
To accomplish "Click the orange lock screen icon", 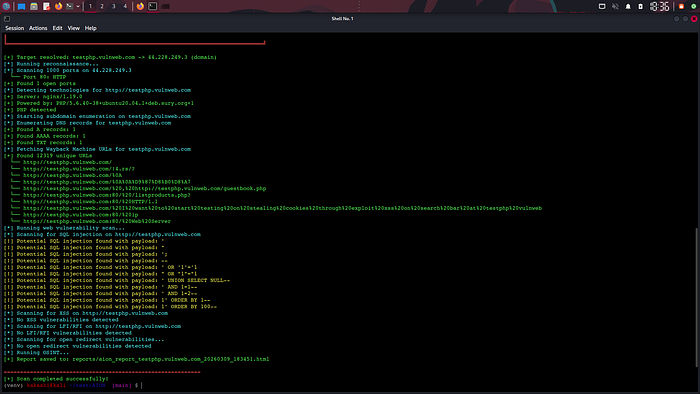I will click(681, 6).
